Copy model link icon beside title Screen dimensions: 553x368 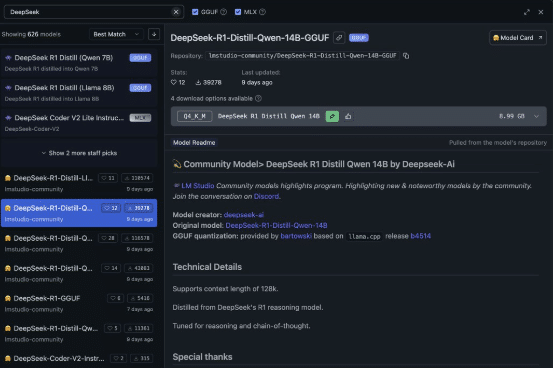(339, 38)
